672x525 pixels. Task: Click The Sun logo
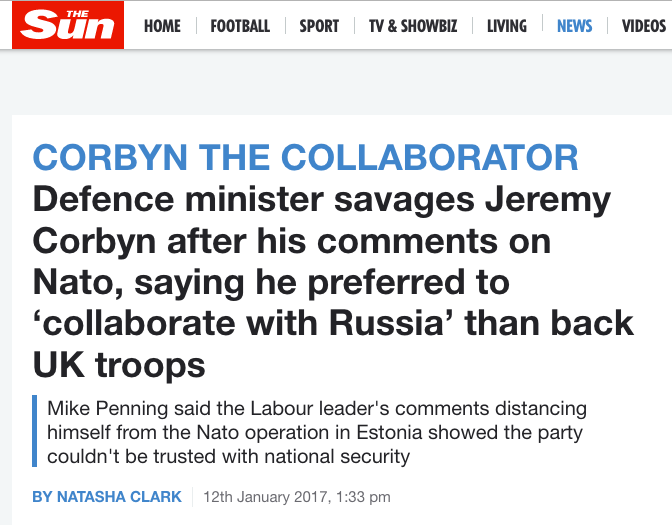click(x=68, y=25)
